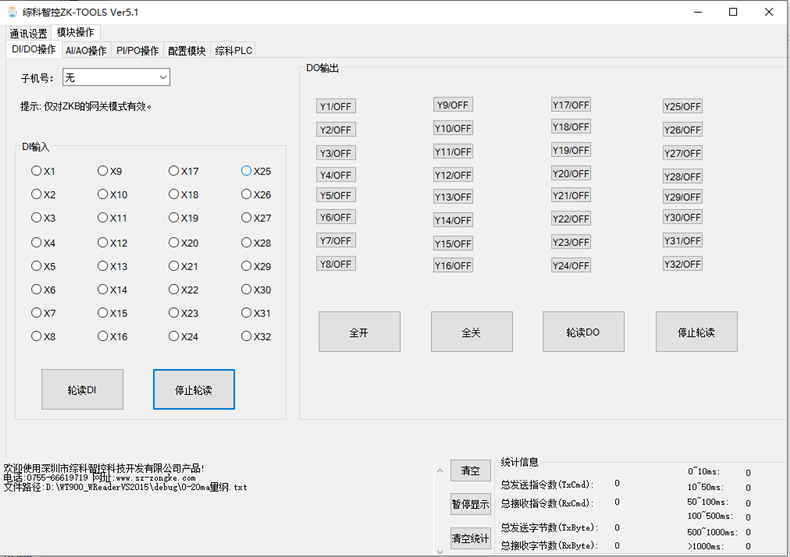Screen dimensions: 790x557
Task: Click the 轮读DO button
Action: [x=583, y=332]
